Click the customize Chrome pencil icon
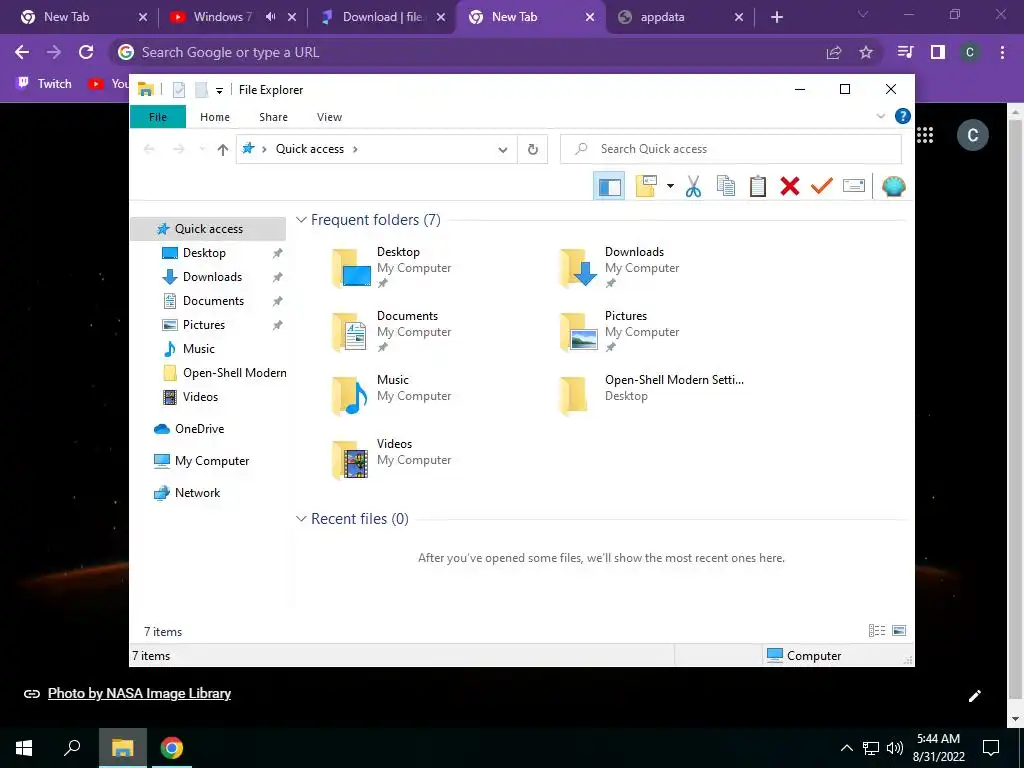The image size is (1024, 768). pos(975,696)
